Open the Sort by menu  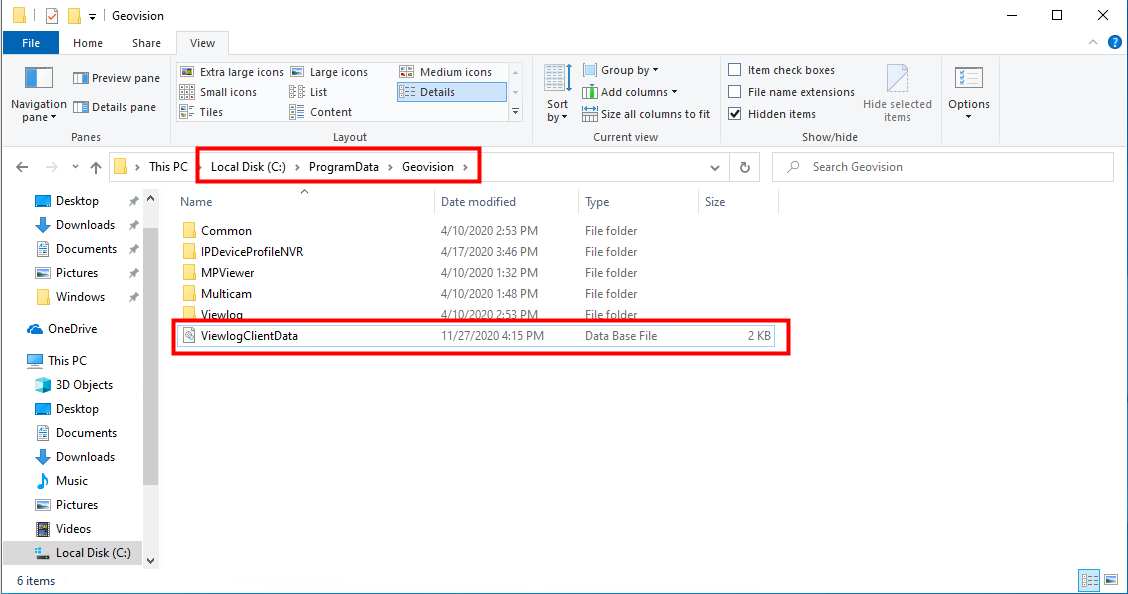coord(557,94)
